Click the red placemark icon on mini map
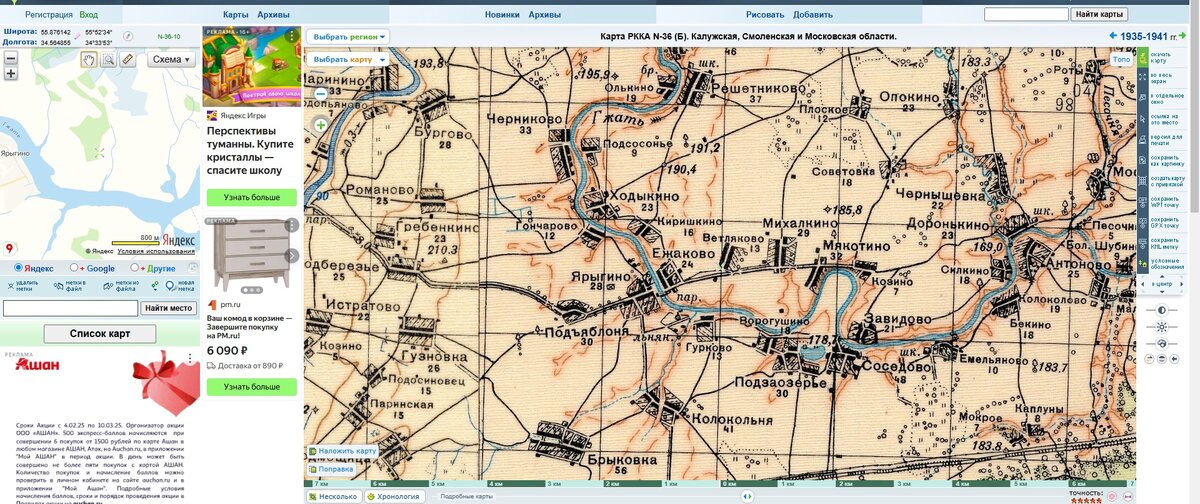The image size is (1200, 504). (x=10, y=248)
